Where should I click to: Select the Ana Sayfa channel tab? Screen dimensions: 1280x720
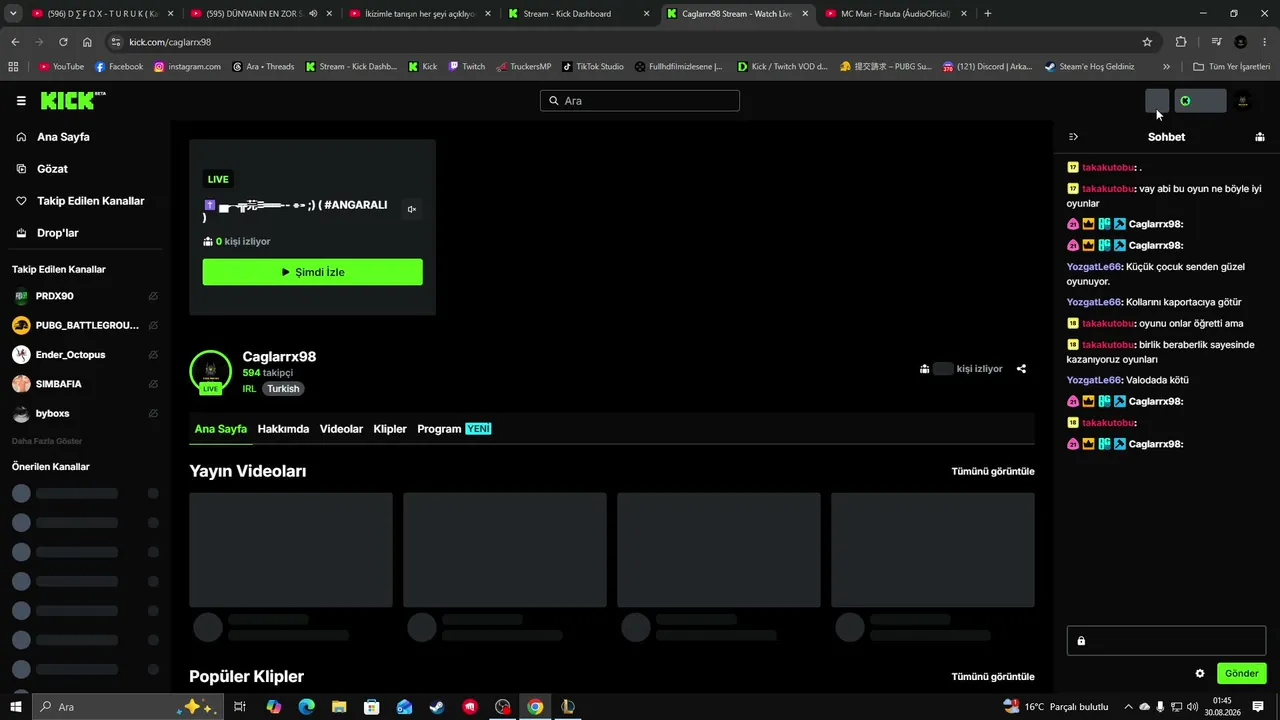coord(221,429)
